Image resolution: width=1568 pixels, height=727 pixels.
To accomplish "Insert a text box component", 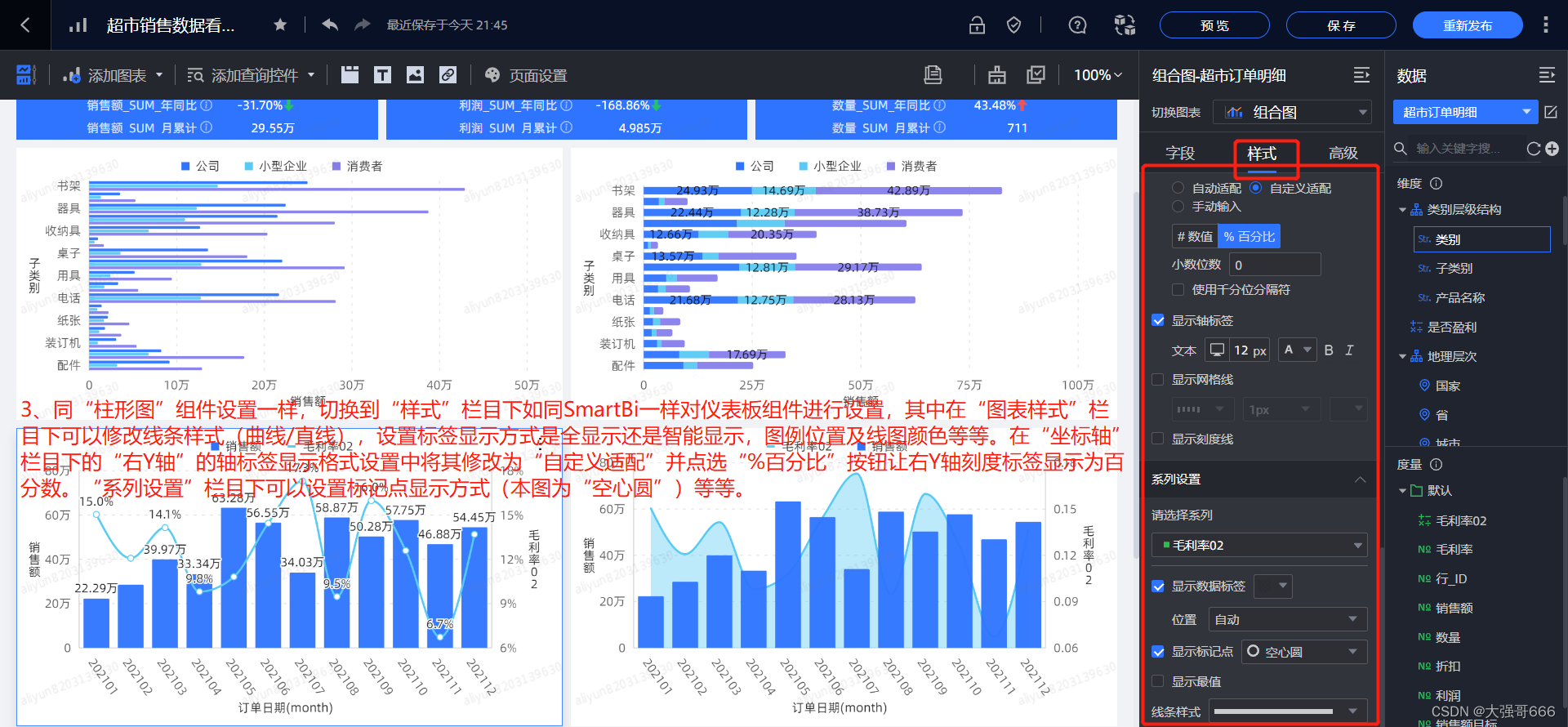I will [x=382, y=75].
